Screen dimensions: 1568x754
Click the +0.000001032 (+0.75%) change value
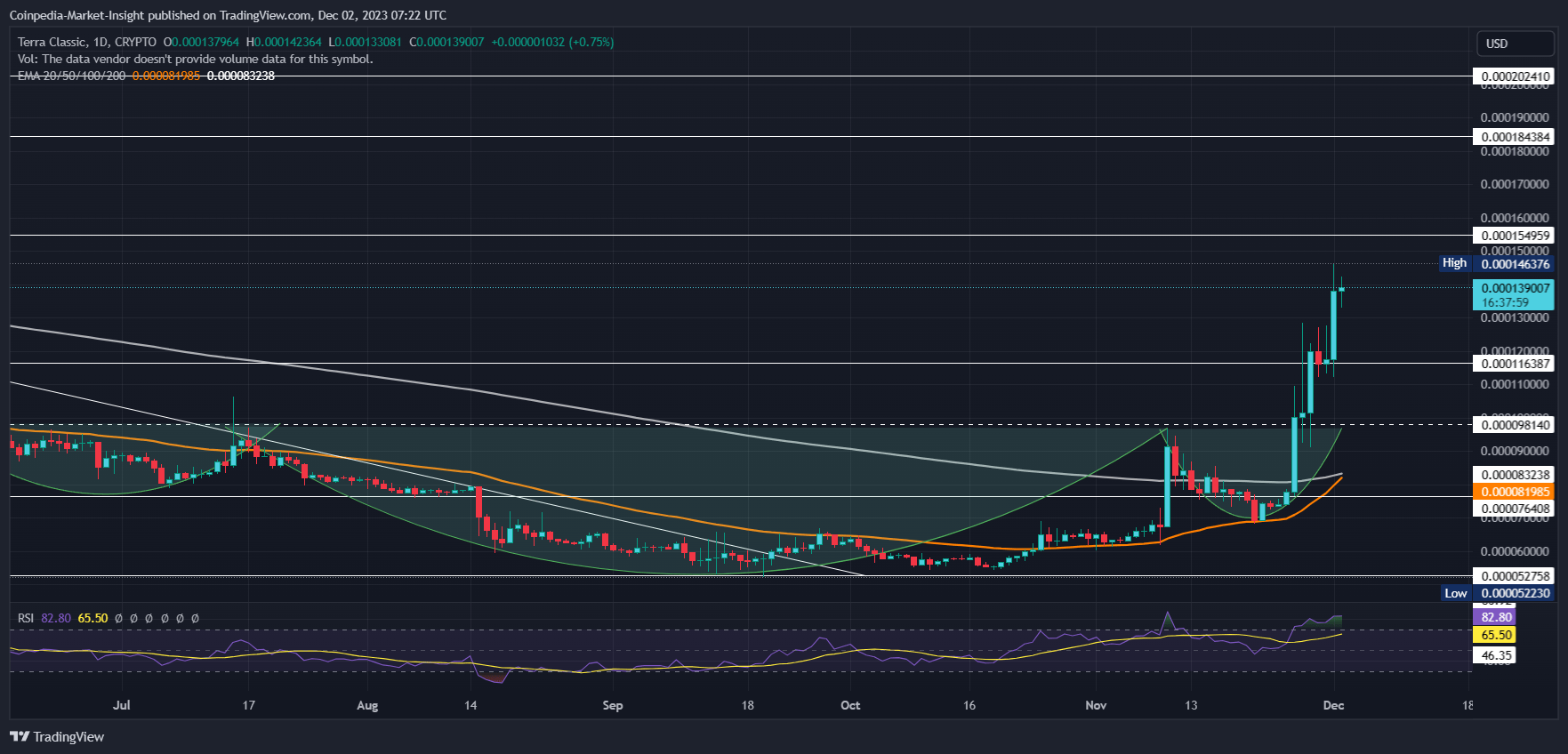[552, 42]
